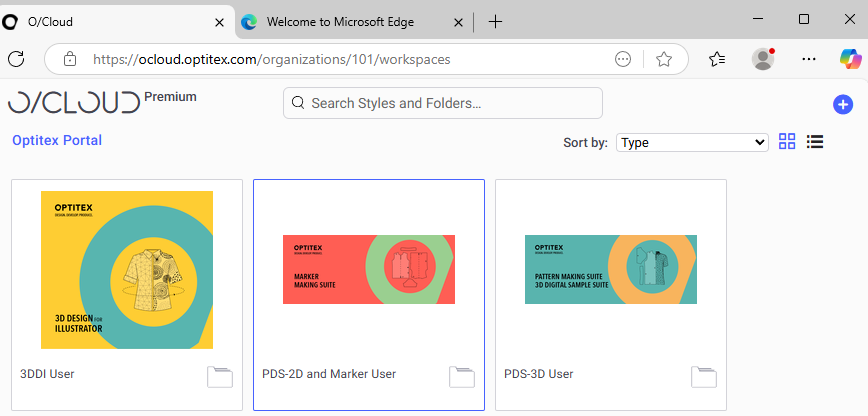Click the folder icon on 3DDI User card
The width and height of the screenshot is (868, 416).
(220, 377)
